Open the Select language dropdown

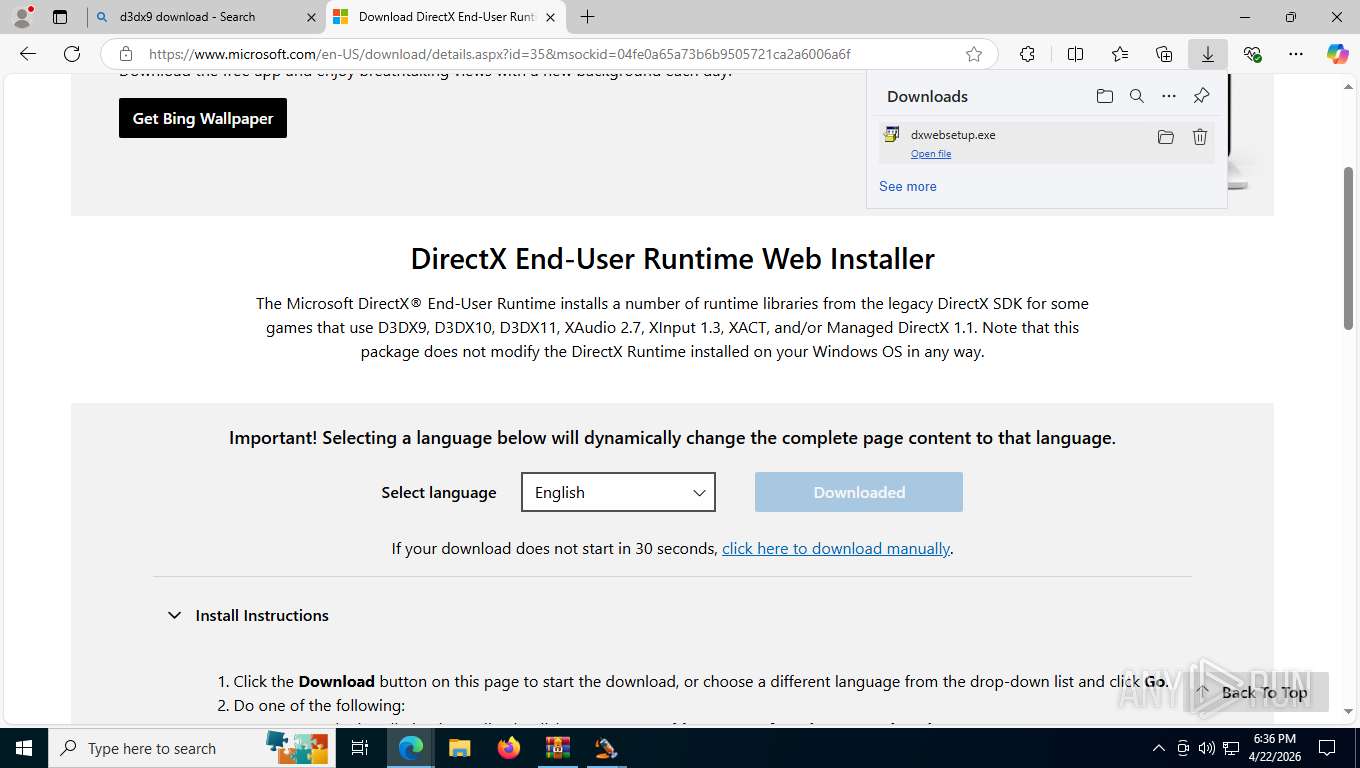tap(618, 492)
